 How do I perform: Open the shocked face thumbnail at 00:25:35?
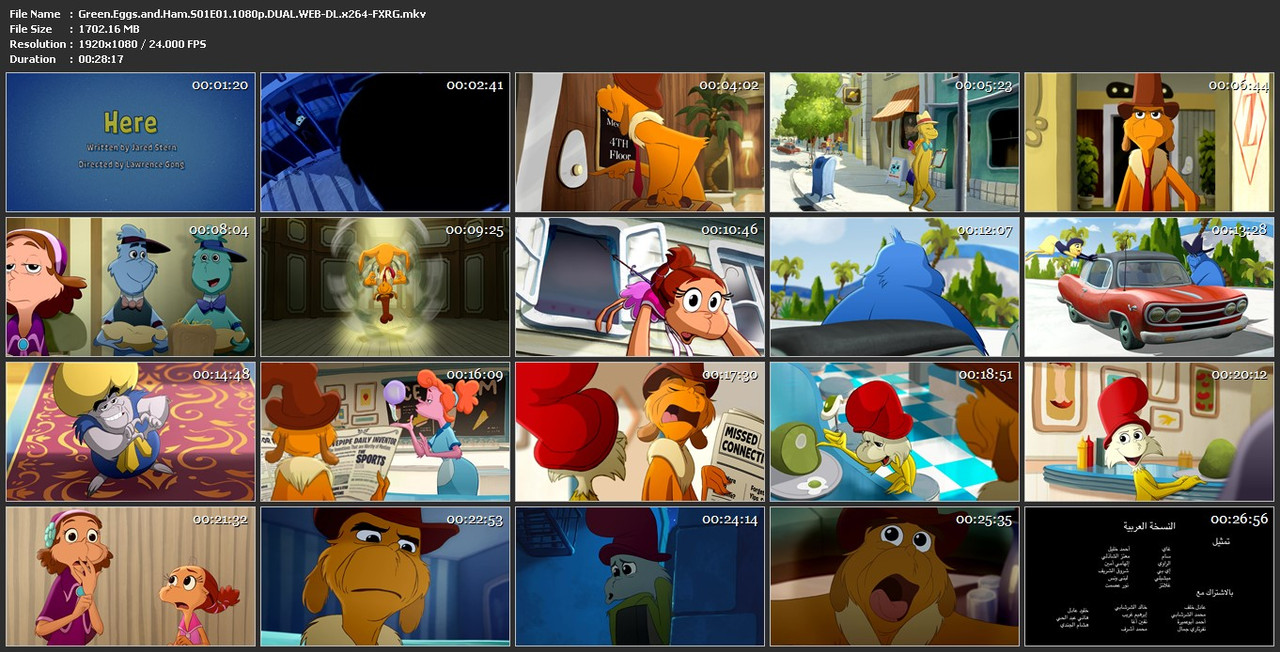point(895,577)
